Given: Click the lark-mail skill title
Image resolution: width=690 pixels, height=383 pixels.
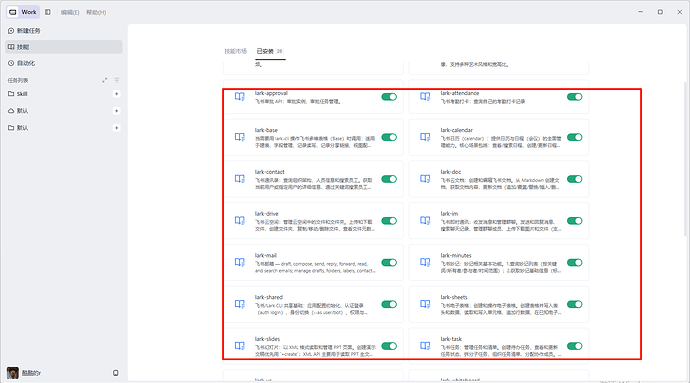Looking at the screenshot, I should pos(265,255).
